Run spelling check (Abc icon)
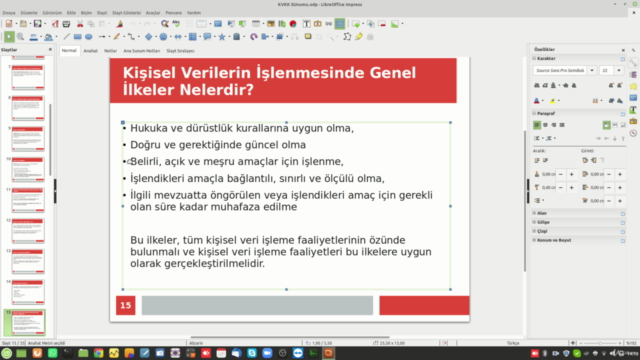640x360 pixels. click(x=176, y=24)
